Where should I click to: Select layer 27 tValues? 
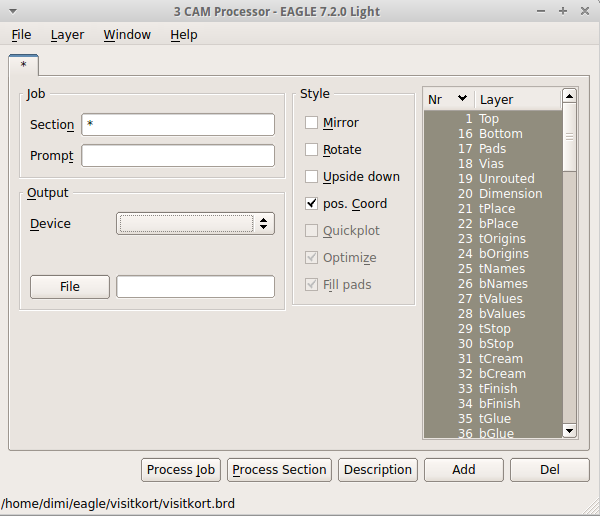click(x=493, y=299)
